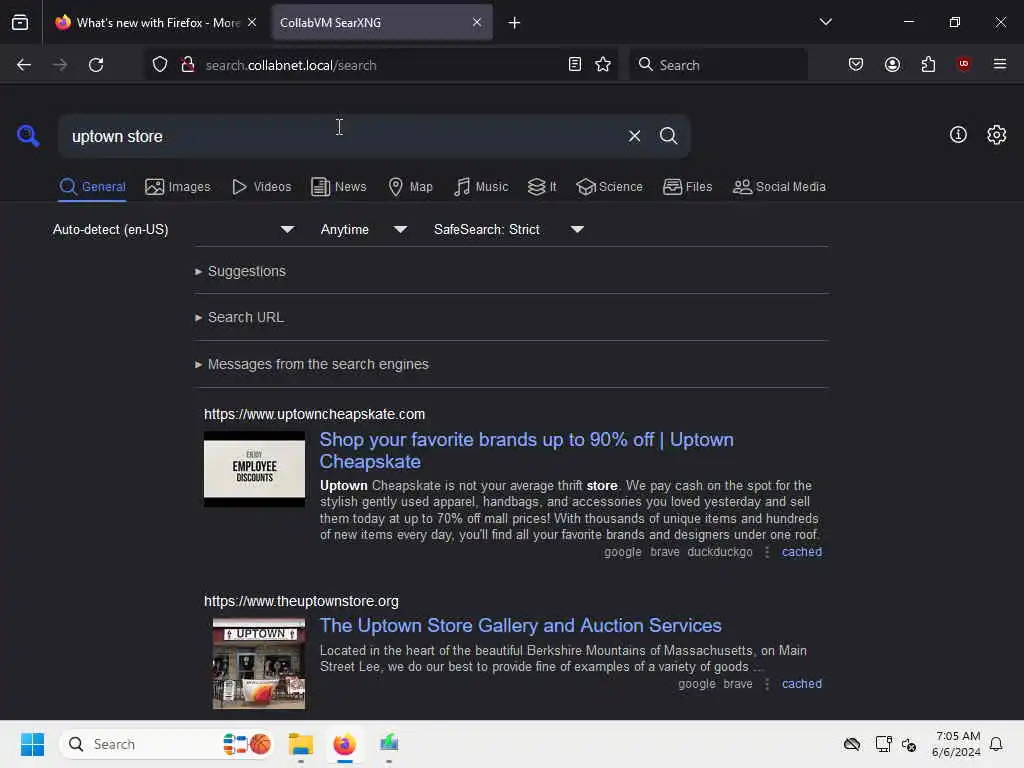Screen dimensions: 1024x768
Task: List all tabs dropdown arrow
Action: coord(825,22)
